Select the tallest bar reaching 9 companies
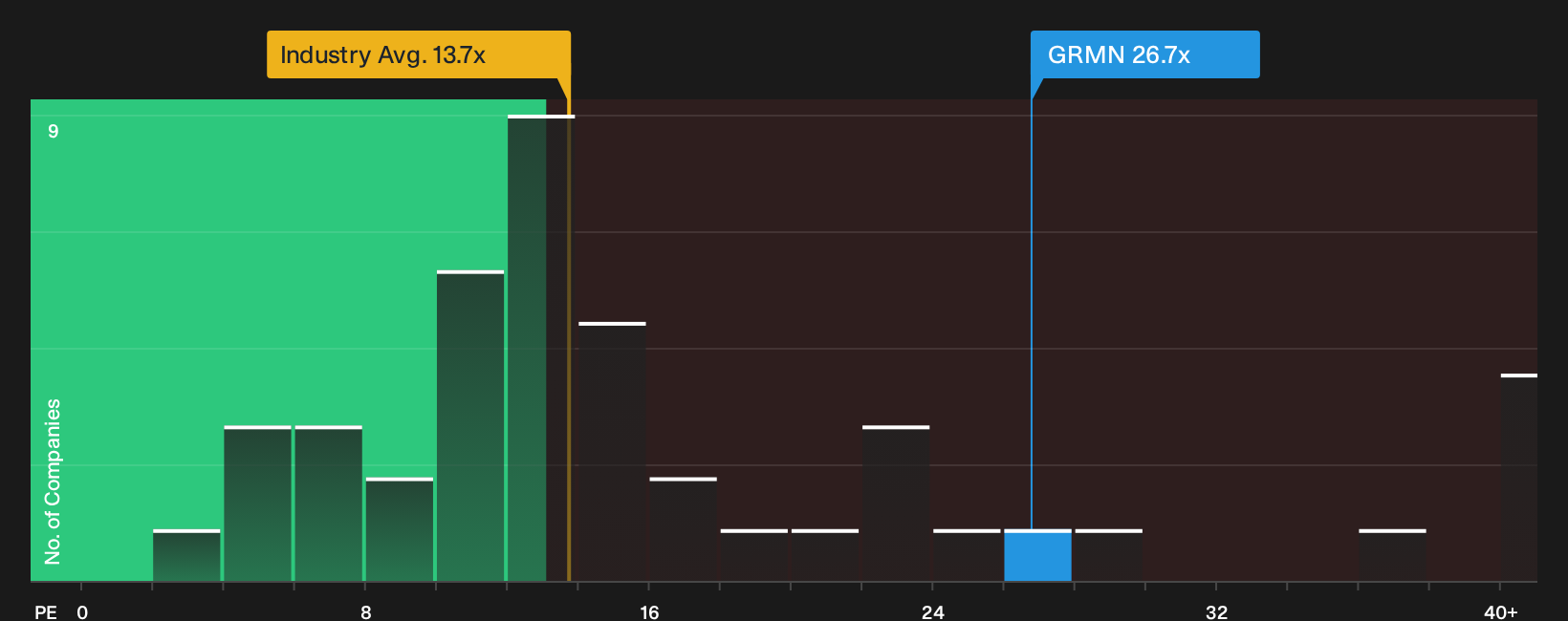Viewport: 1568px width, 621px height. tap(540, 349)
